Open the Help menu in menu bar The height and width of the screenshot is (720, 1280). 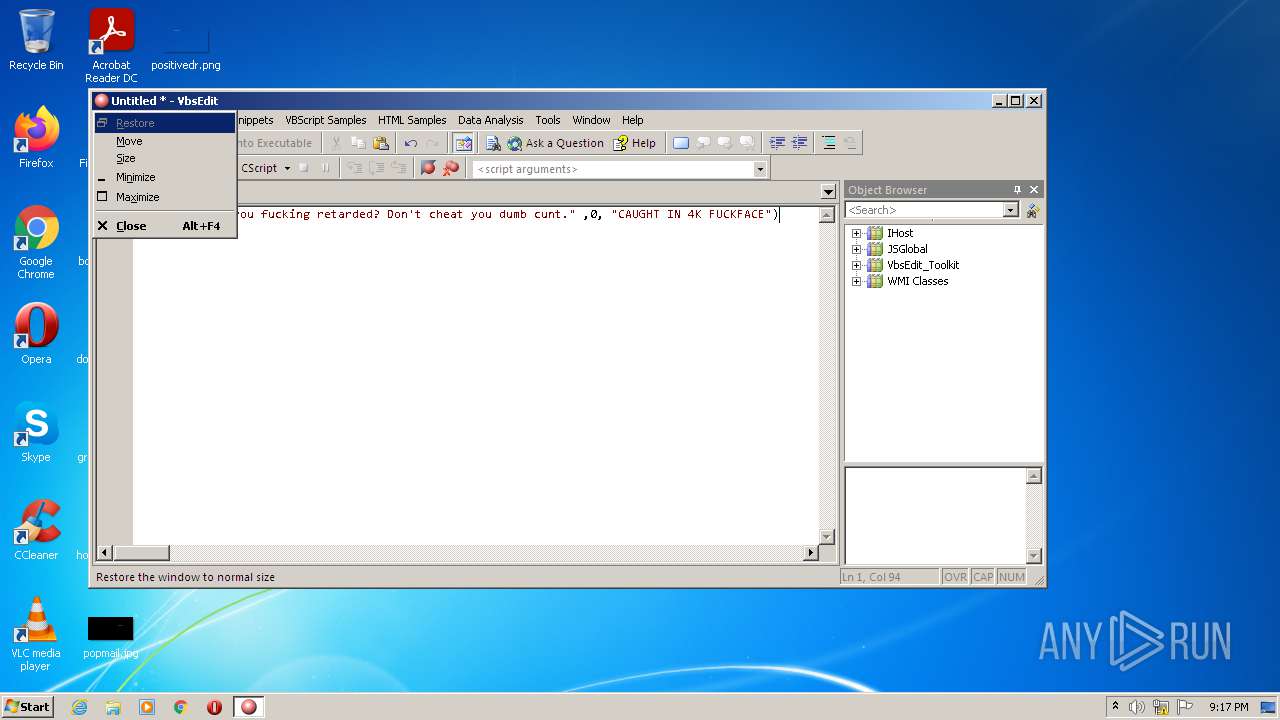(633, 120)
